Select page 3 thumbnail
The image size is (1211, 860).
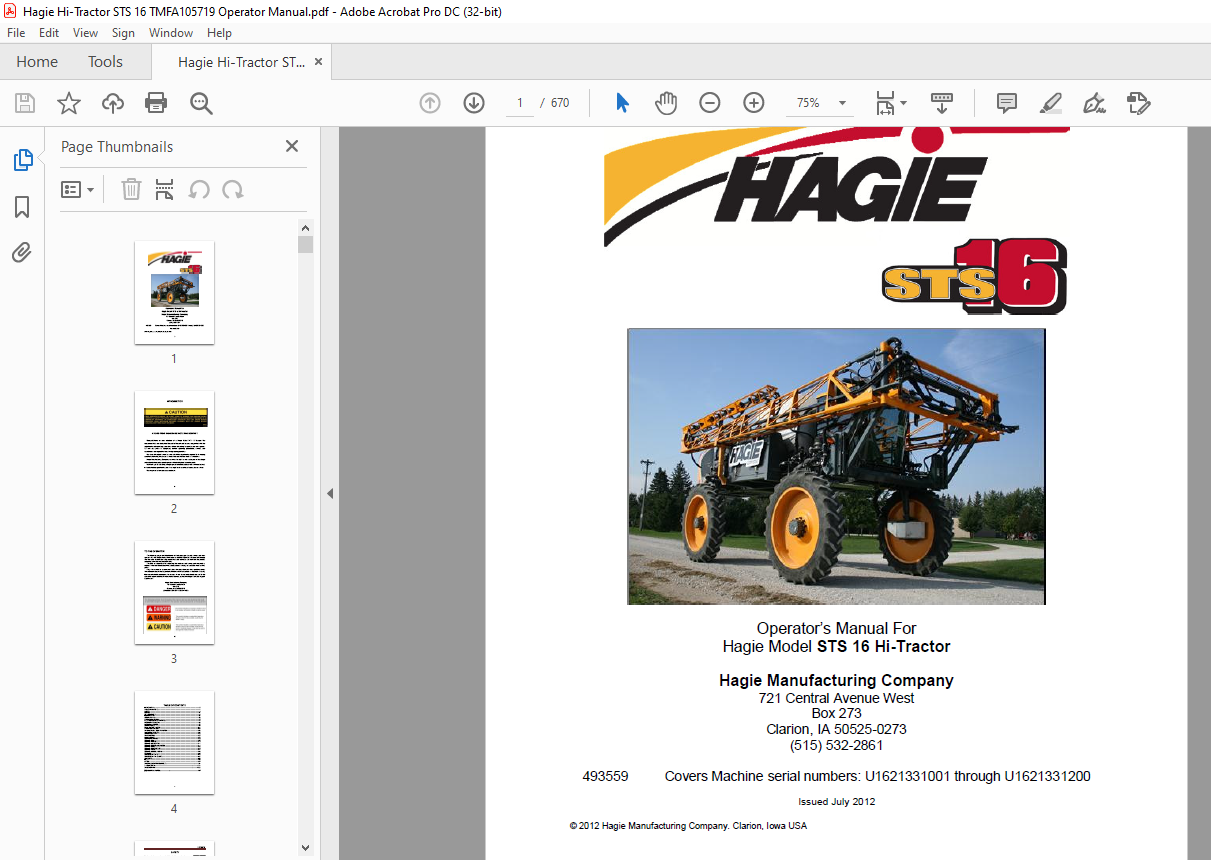(174, 593)
